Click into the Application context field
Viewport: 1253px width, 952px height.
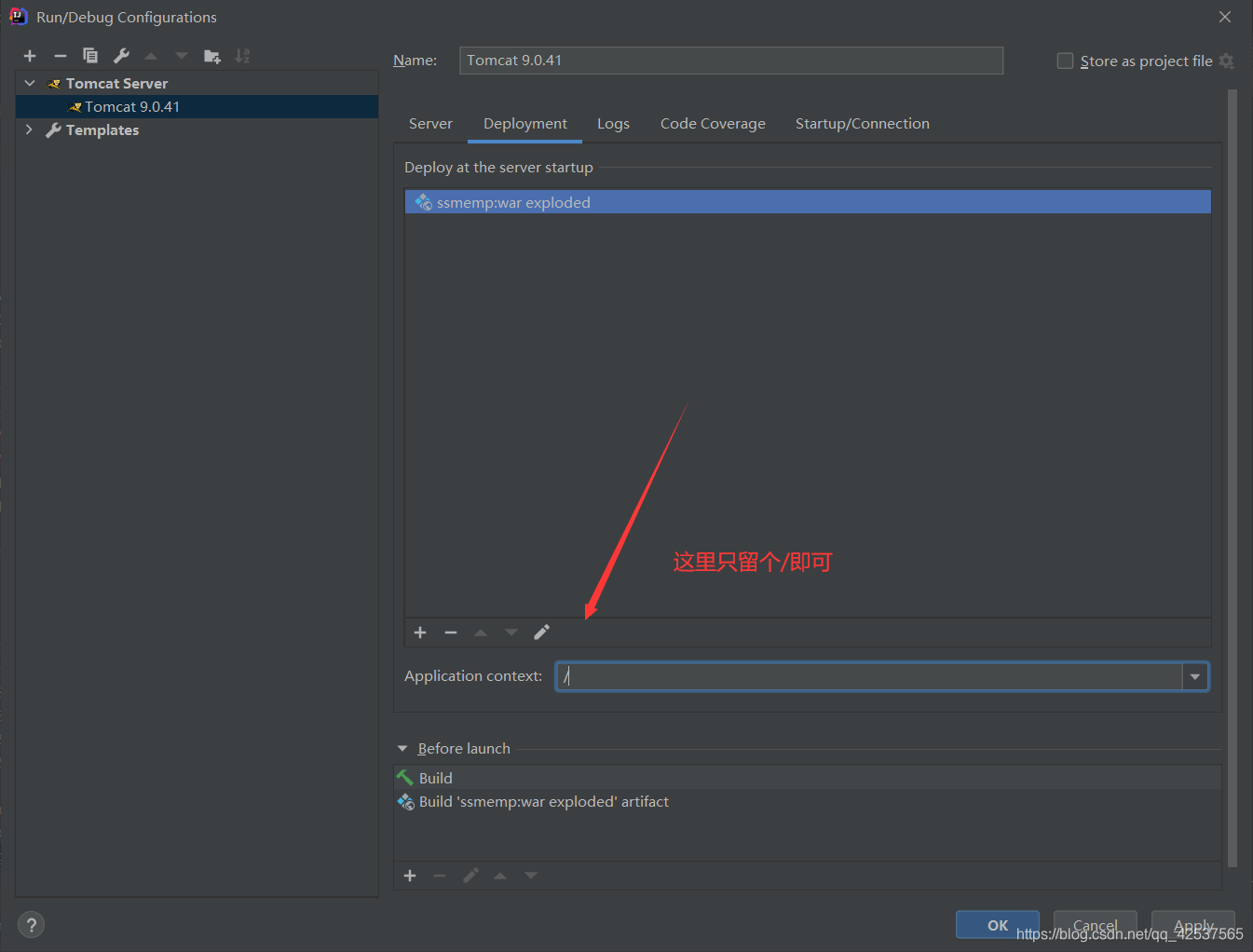pyautogui.click(x=870, y=676)
